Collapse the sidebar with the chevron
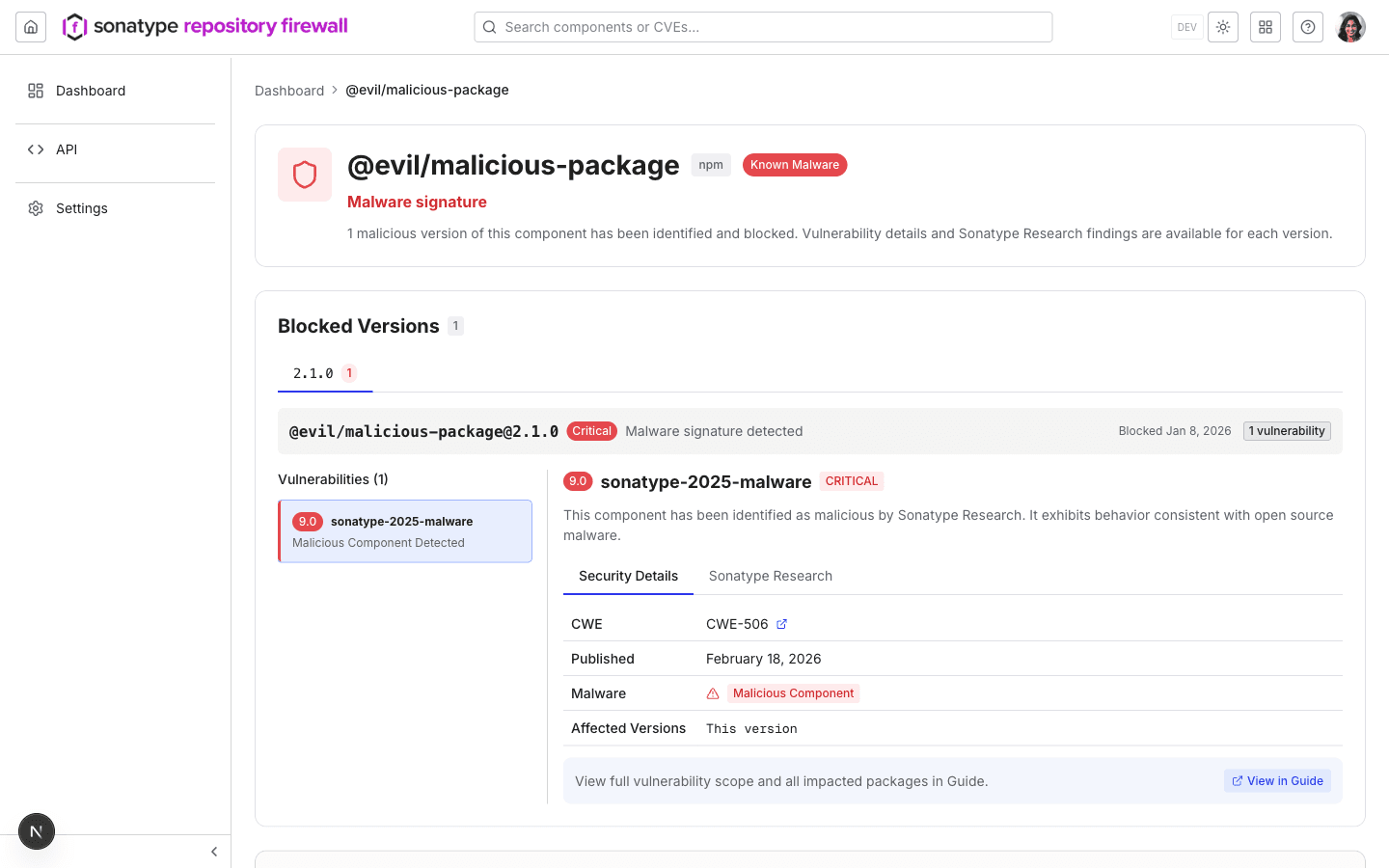This screenshot has height=868, width=1389. point(214,852)
